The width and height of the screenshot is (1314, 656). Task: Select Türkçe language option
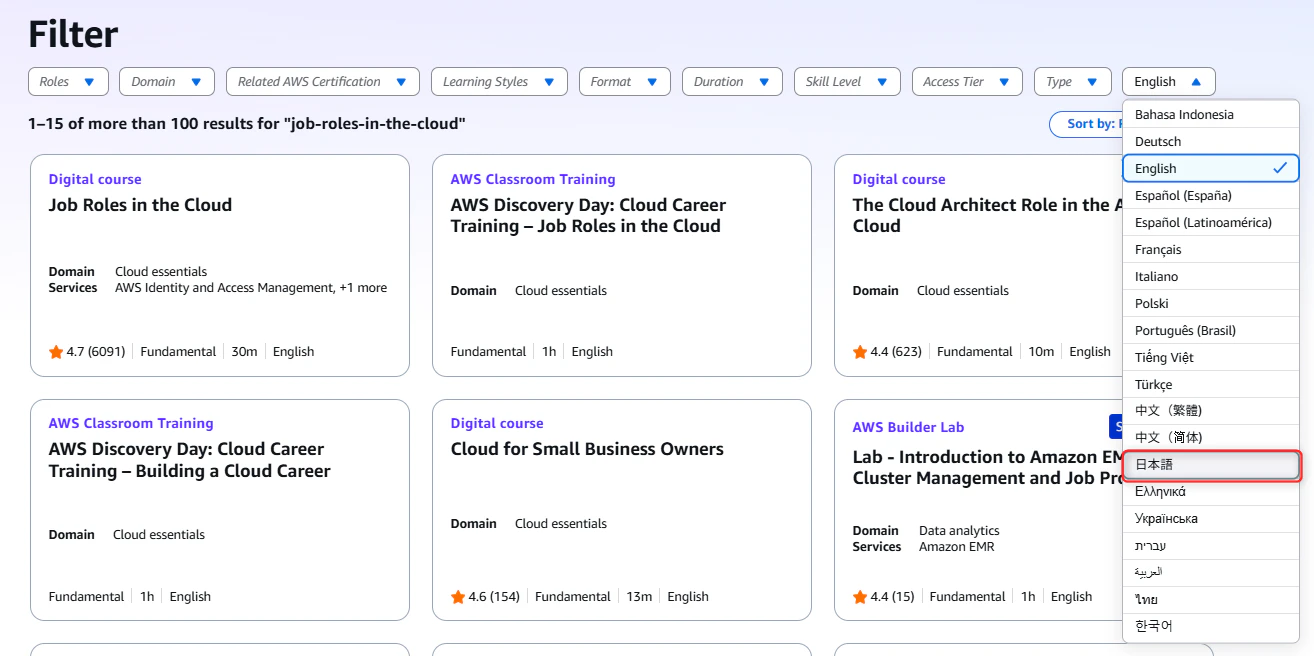(x=1211, y=384)
